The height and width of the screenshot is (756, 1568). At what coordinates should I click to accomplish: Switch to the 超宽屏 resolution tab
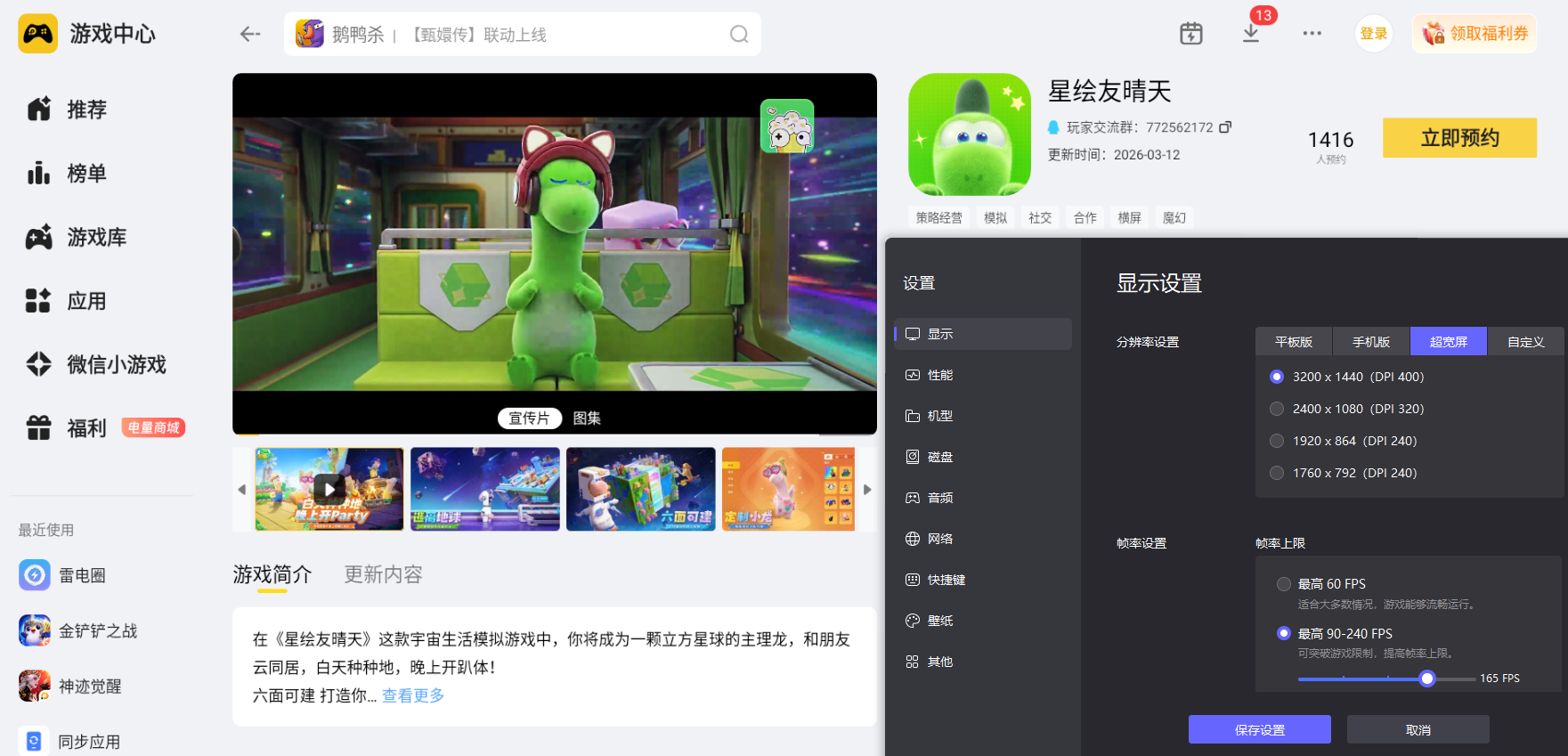pyautogui.click(x=1449, y=342)
